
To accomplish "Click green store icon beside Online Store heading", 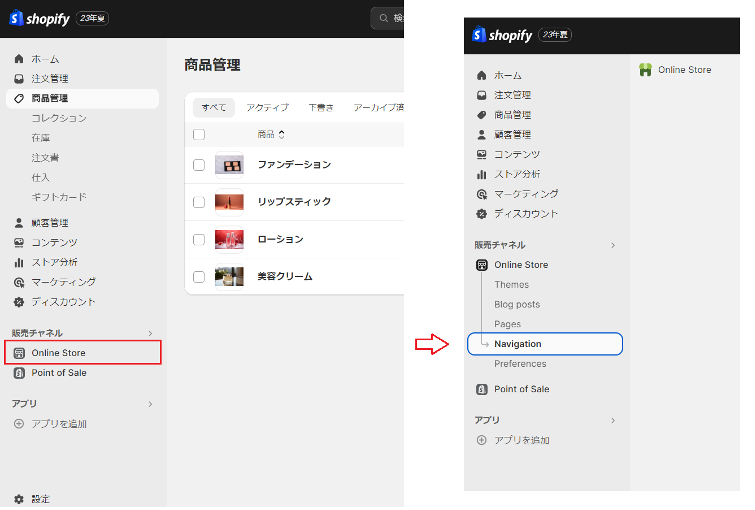I will click(645, 70).
